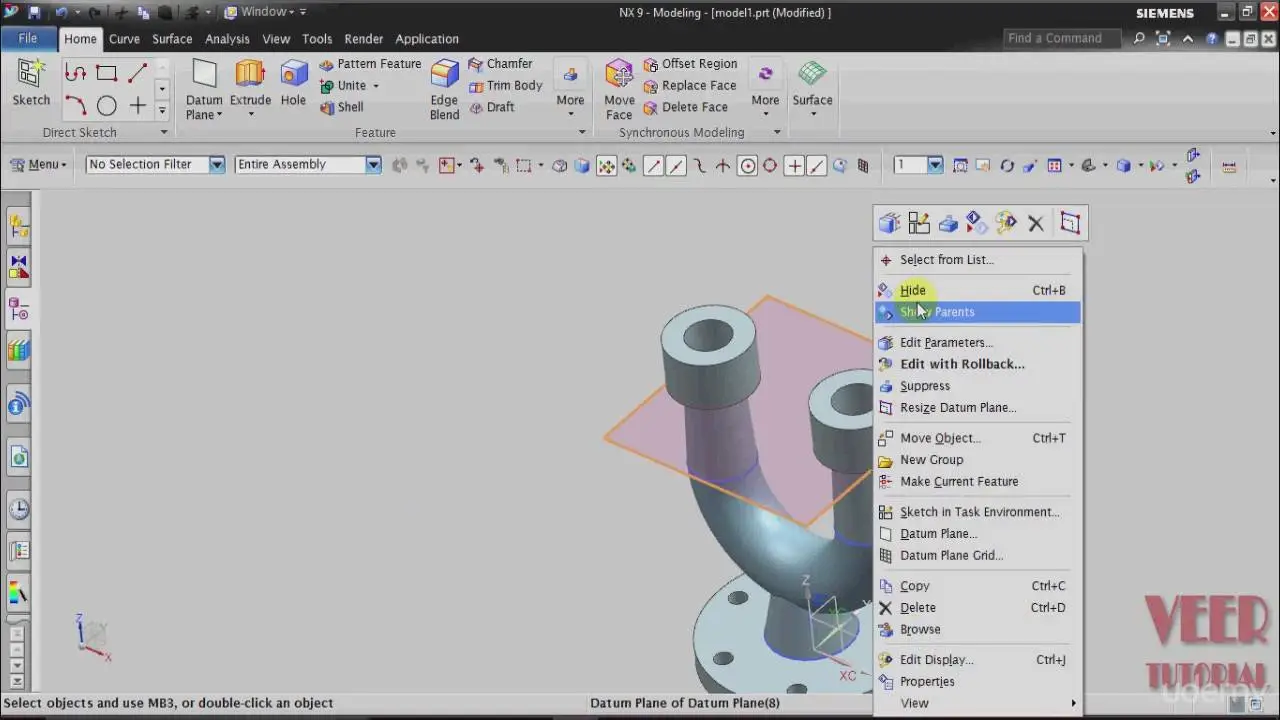
Task: Open the File menu tab
Action: 28,38
